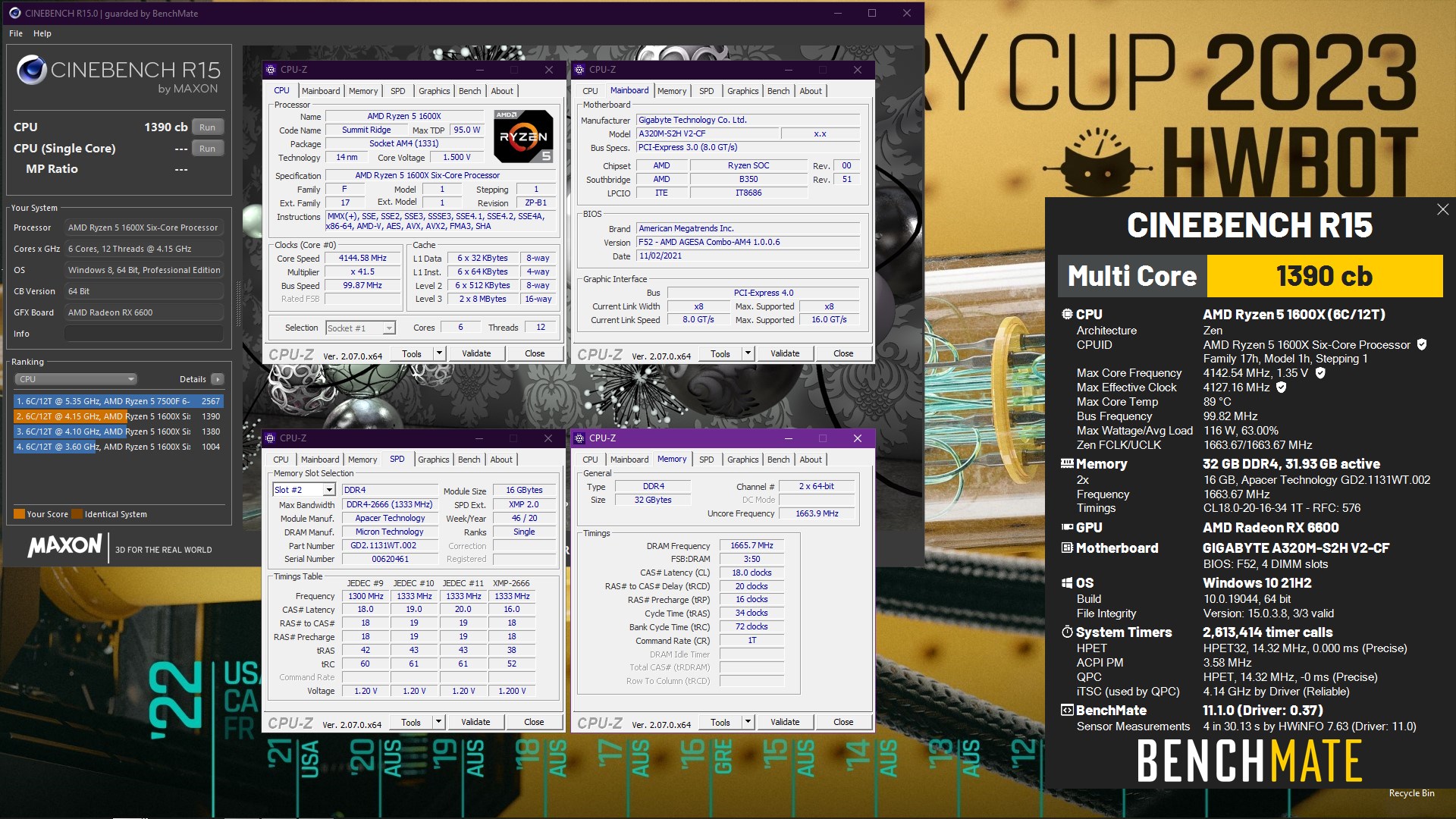Expand Tools dropdown arrow in CPU tab window
This screenshot has height=819, width=1456.
click(x=439, y=353)
